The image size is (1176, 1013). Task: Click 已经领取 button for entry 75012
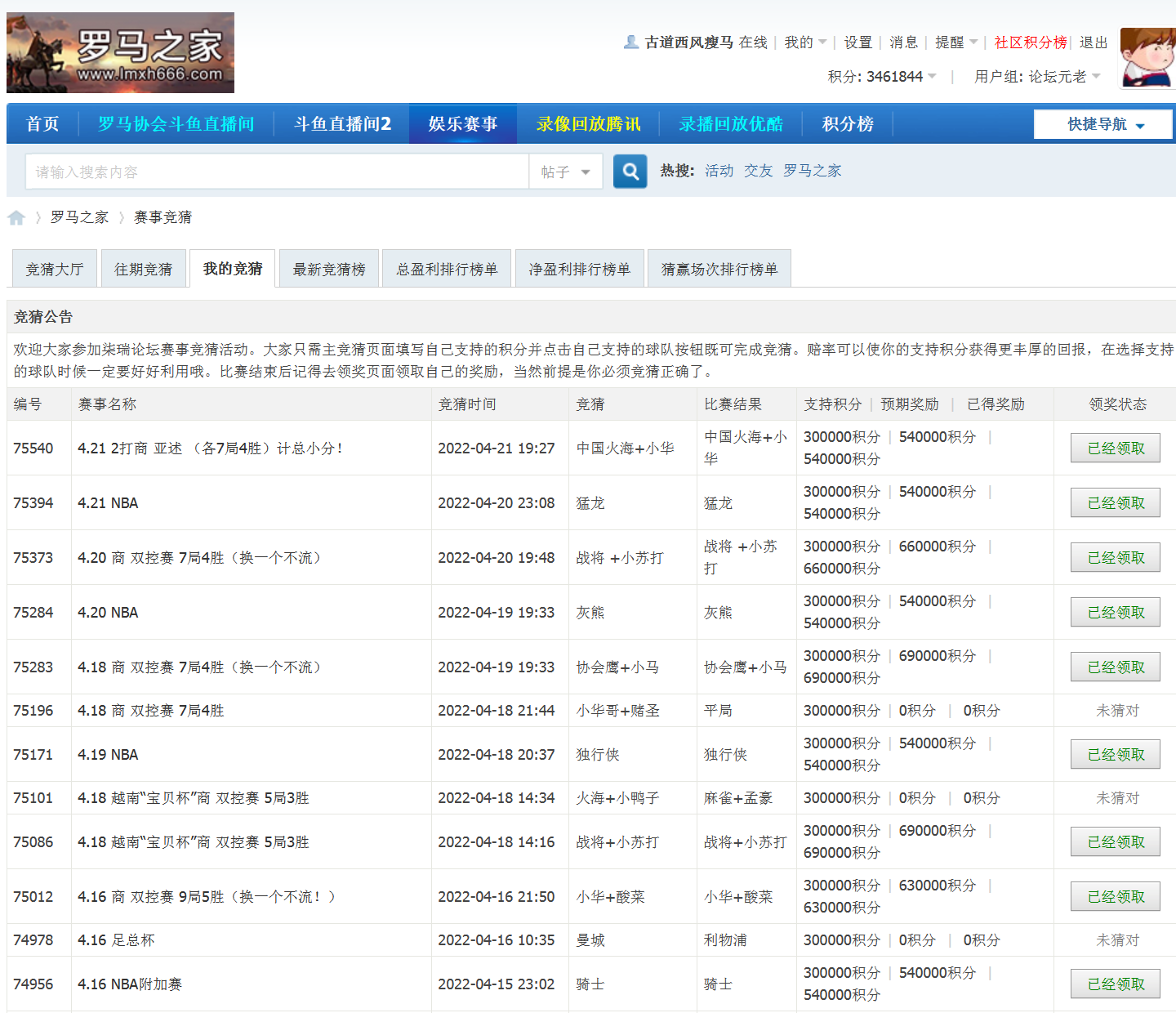[x=1116, y=897]
